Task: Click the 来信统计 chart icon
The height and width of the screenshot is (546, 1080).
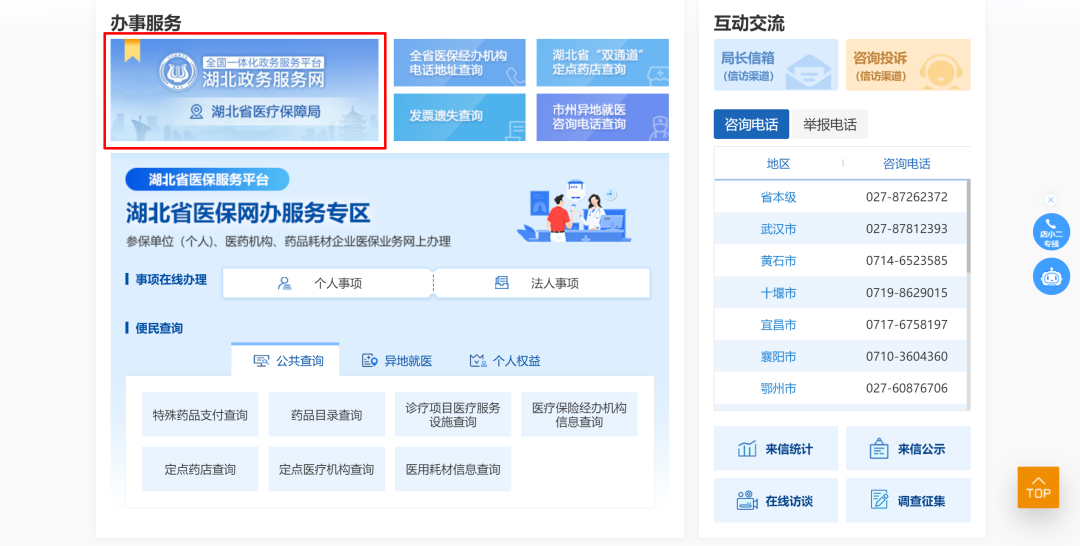Action: click(747, 449)
